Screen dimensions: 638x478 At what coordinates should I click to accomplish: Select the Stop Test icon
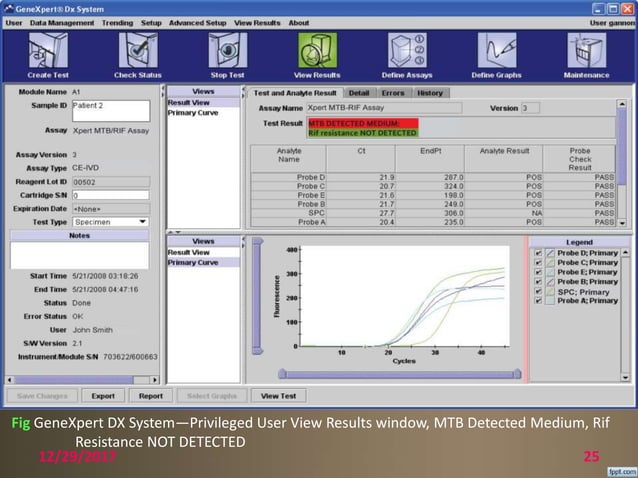point(227,51)
